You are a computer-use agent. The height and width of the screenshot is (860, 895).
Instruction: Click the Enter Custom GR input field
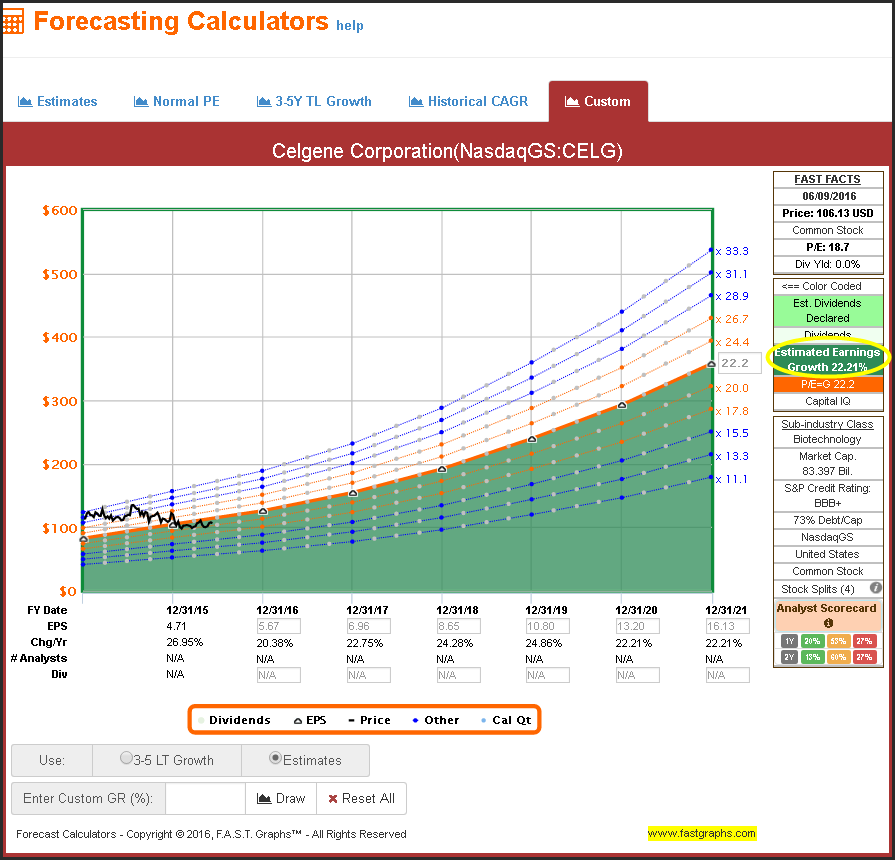pos(205,798)
